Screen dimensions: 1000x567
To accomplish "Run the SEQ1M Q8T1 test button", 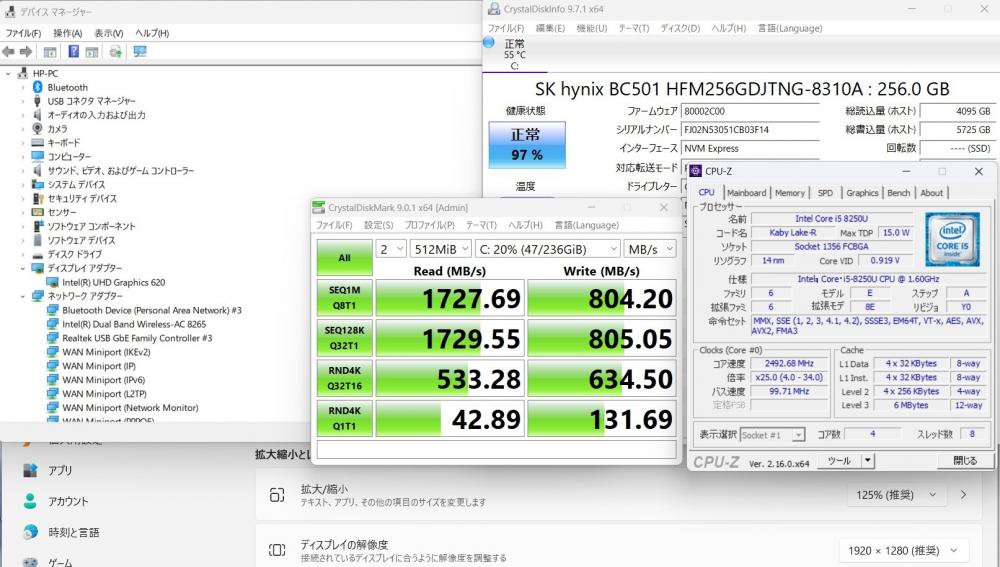I will 344,298.
